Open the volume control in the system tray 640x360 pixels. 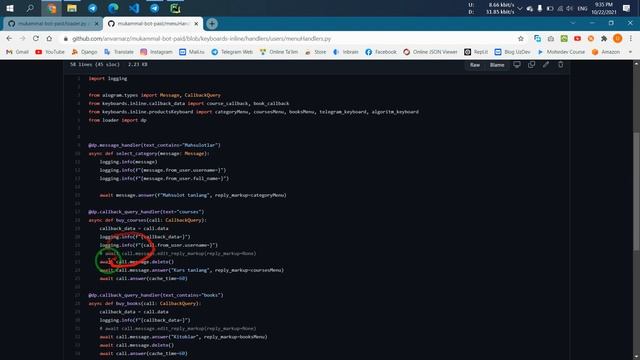(570, 8)
